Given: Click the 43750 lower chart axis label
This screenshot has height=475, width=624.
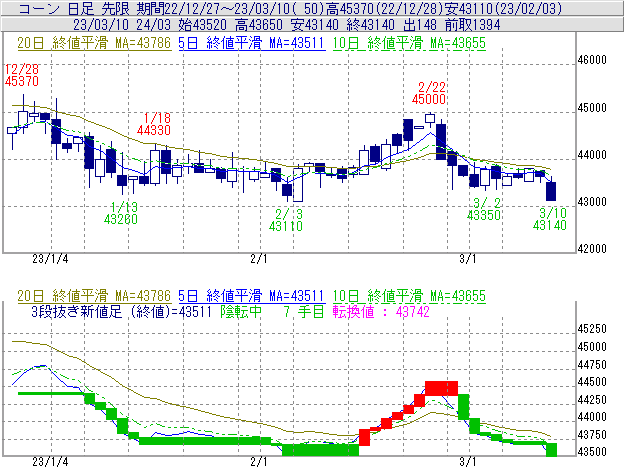Looking at the screenshot, I should pos(592,434).
